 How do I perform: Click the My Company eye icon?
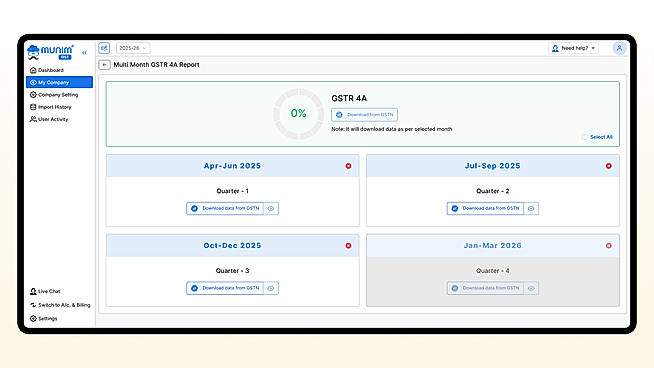(x=33, y=82)
